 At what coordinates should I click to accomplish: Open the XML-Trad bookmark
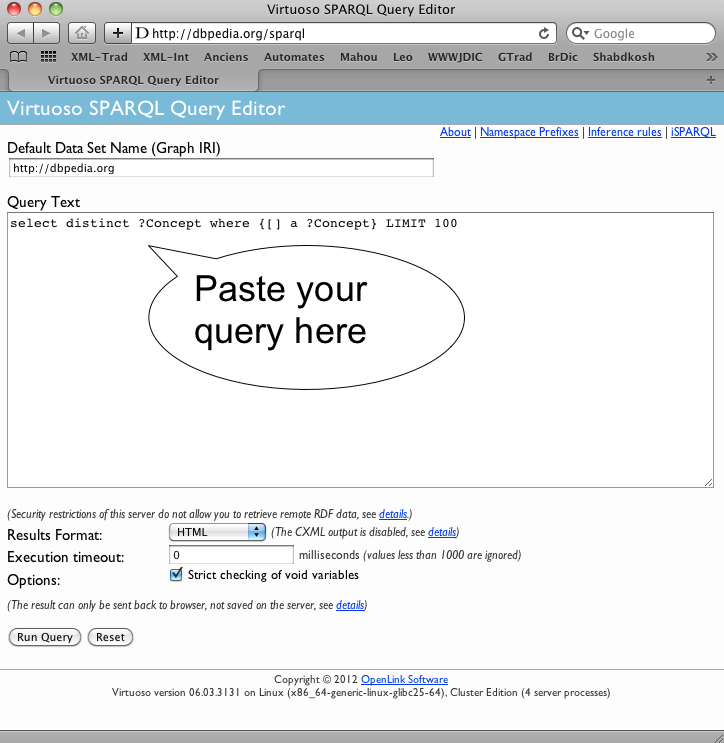pos(99,57)
